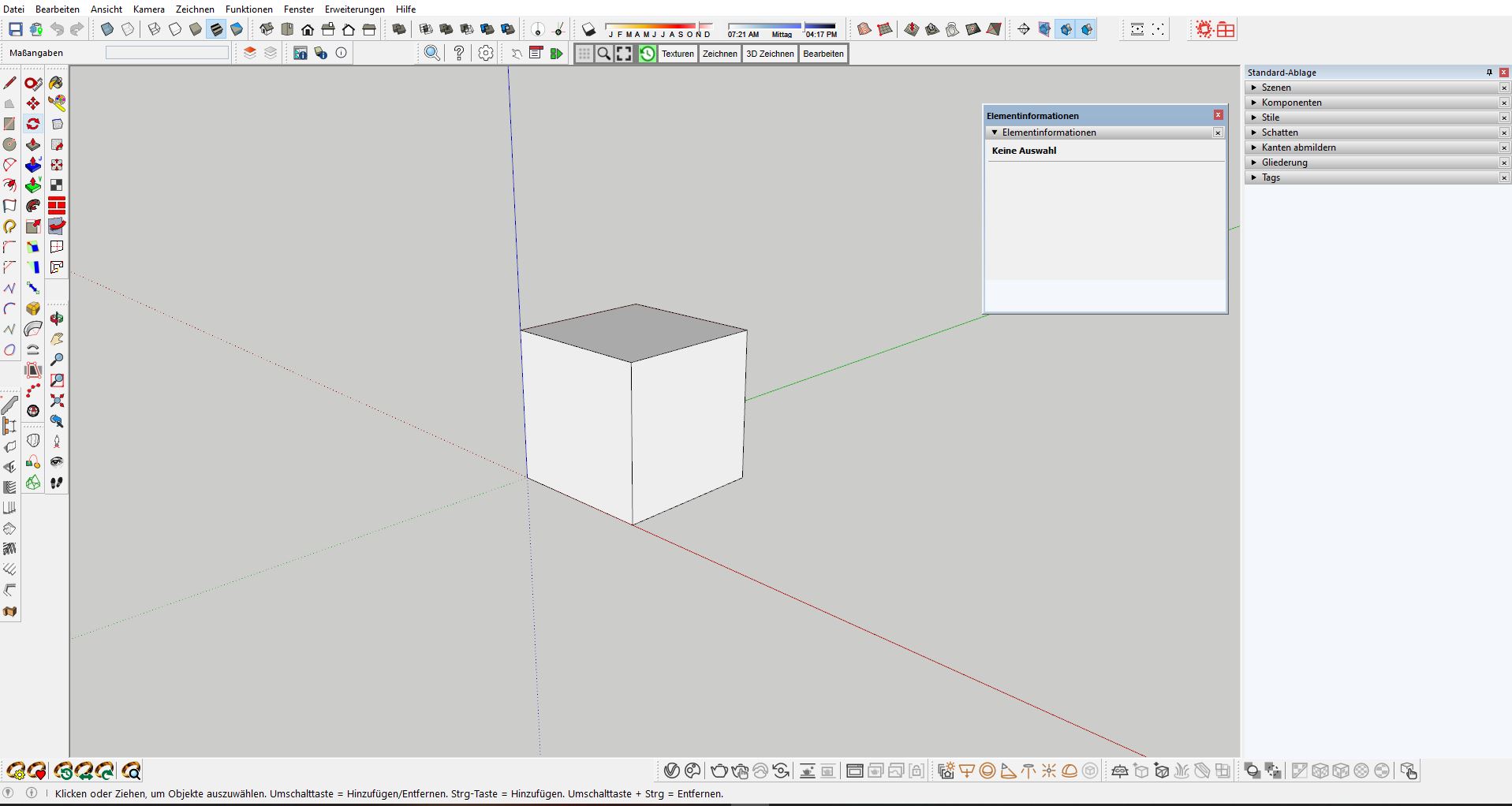Click the Texturen button

(678, 54)
